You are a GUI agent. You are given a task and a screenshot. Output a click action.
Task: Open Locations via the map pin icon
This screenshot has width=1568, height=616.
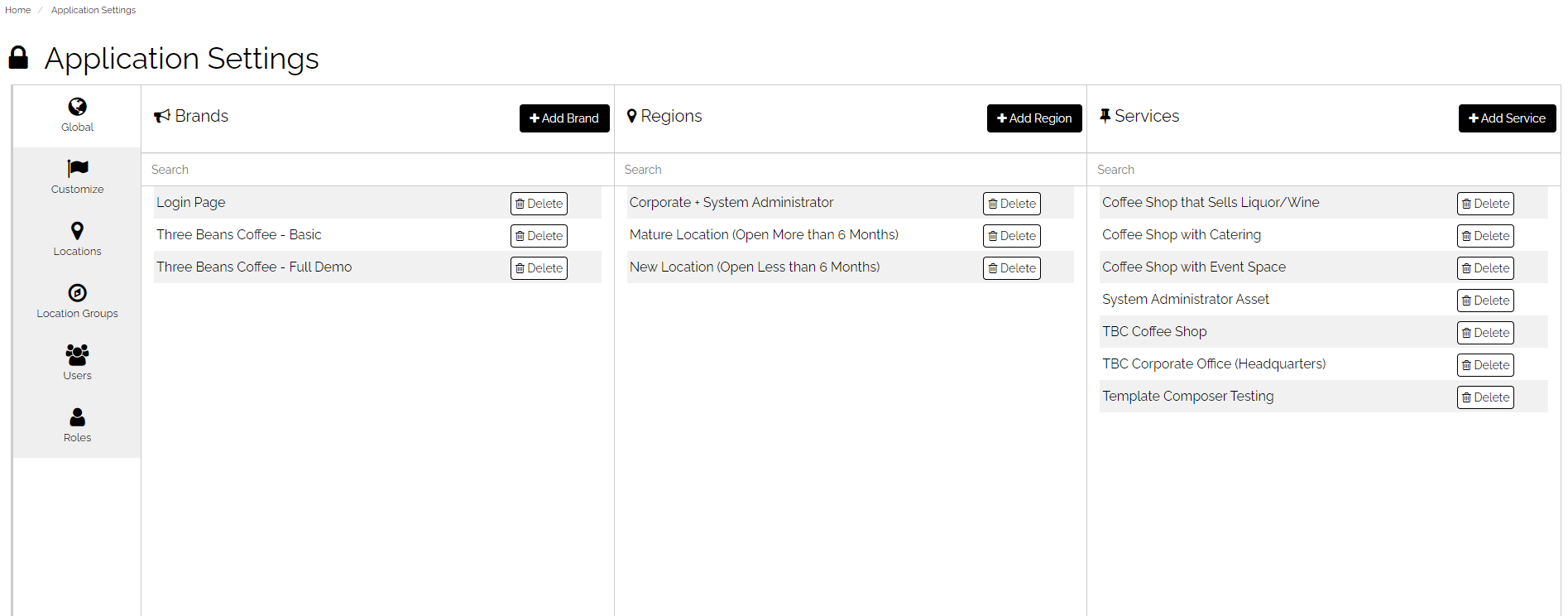[77, 231]
